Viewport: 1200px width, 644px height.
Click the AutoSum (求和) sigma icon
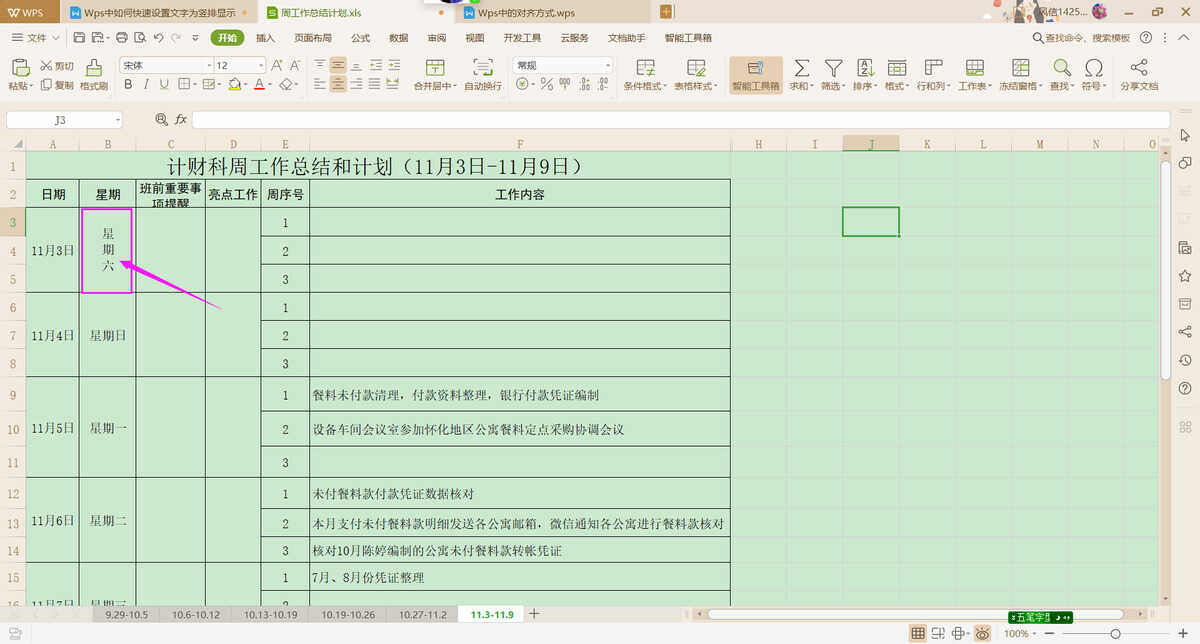(802, 67)
